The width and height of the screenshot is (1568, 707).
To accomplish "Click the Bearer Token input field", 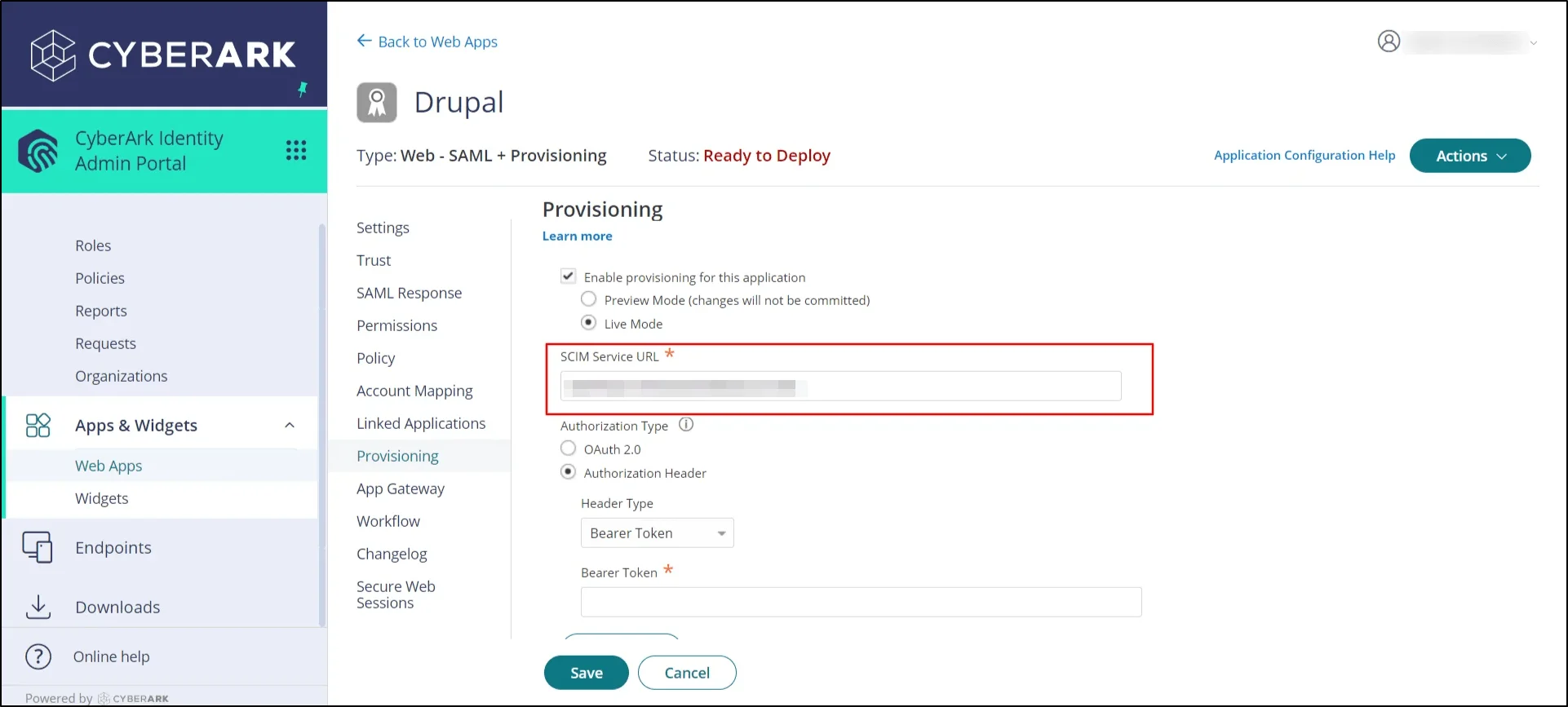I will coord(862,602).
